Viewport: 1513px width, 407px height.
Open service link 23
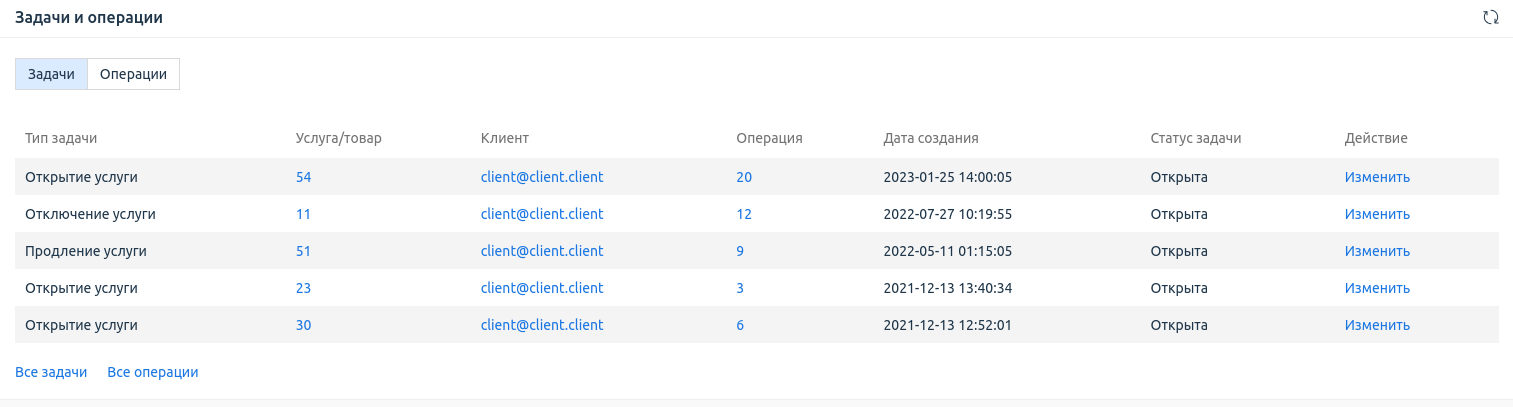coord(303,288)
